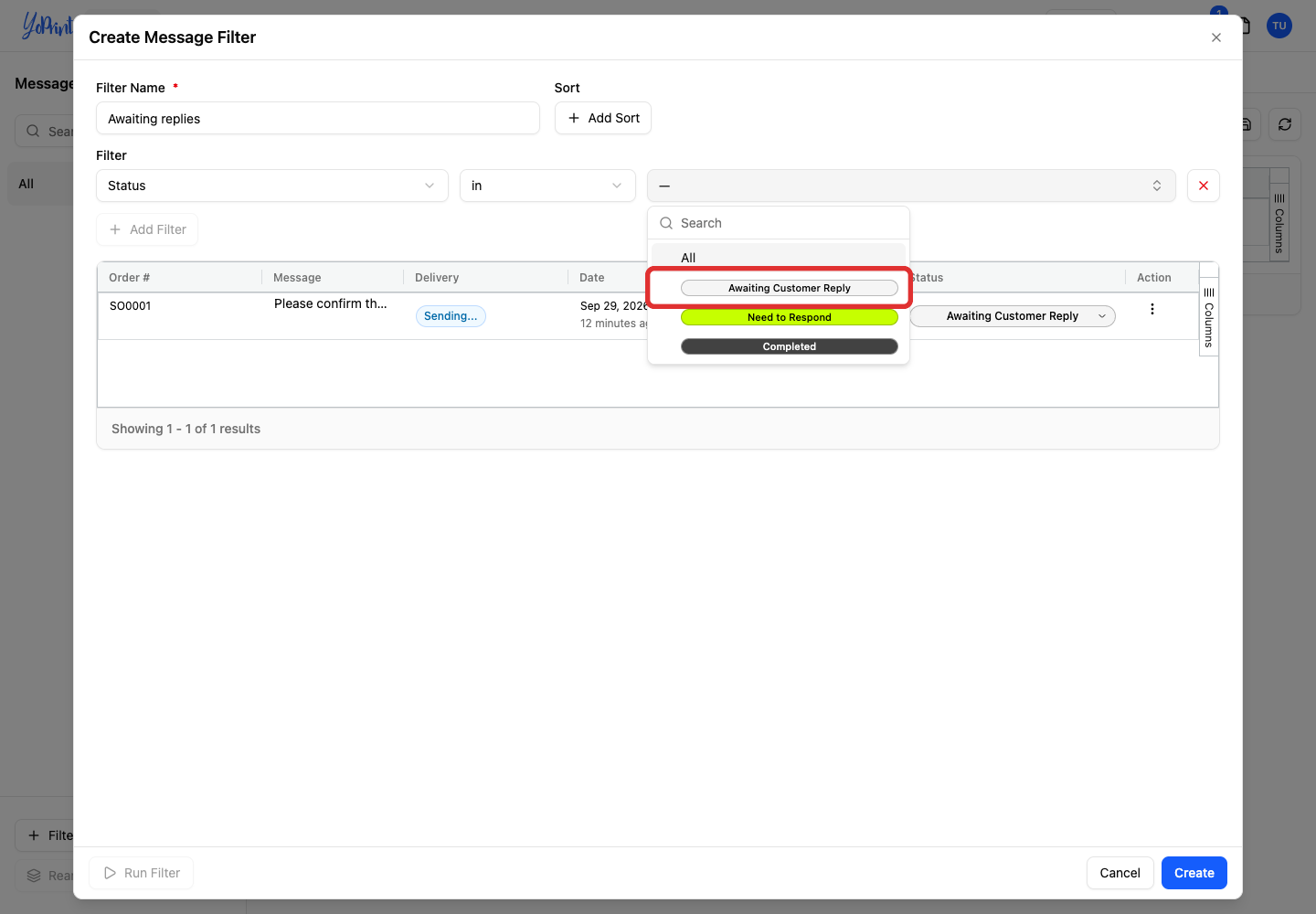Click the YoPrint logo
Viewport: 1316px width, 914px height.
[47, 26]
